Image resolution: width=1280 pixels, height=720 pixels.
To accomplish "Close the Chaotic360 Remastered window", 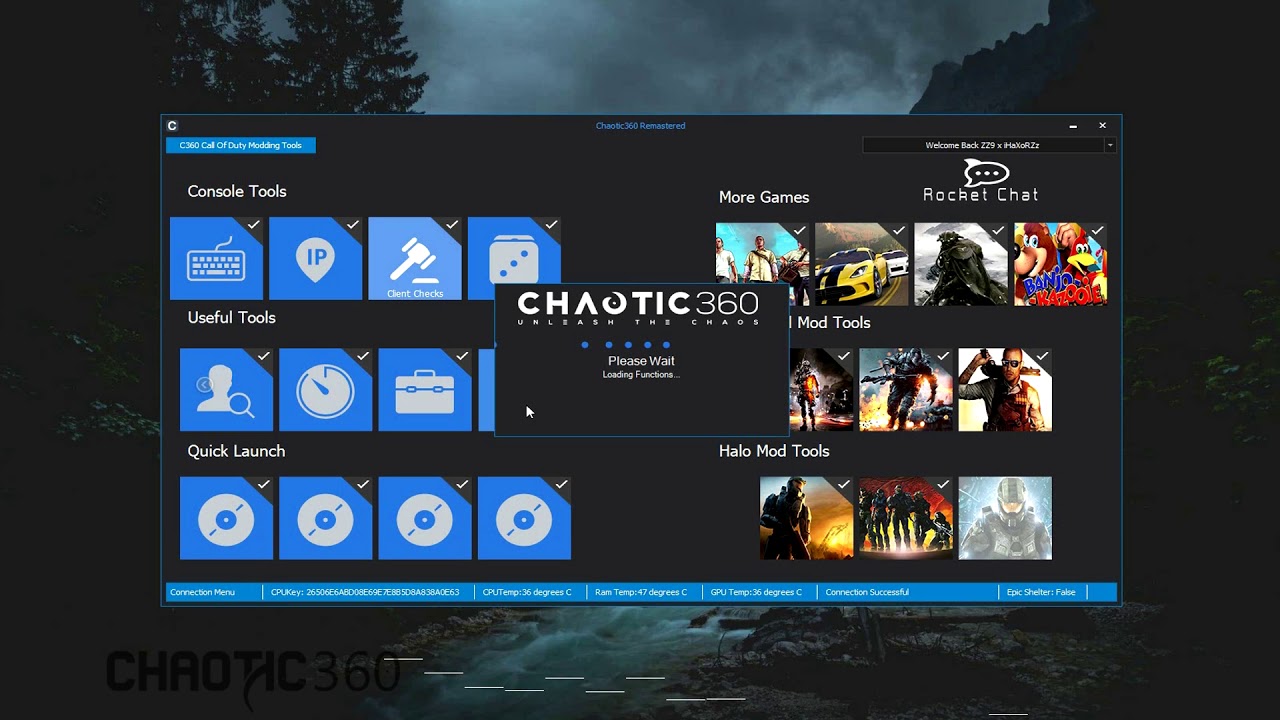I will 1103,126.
